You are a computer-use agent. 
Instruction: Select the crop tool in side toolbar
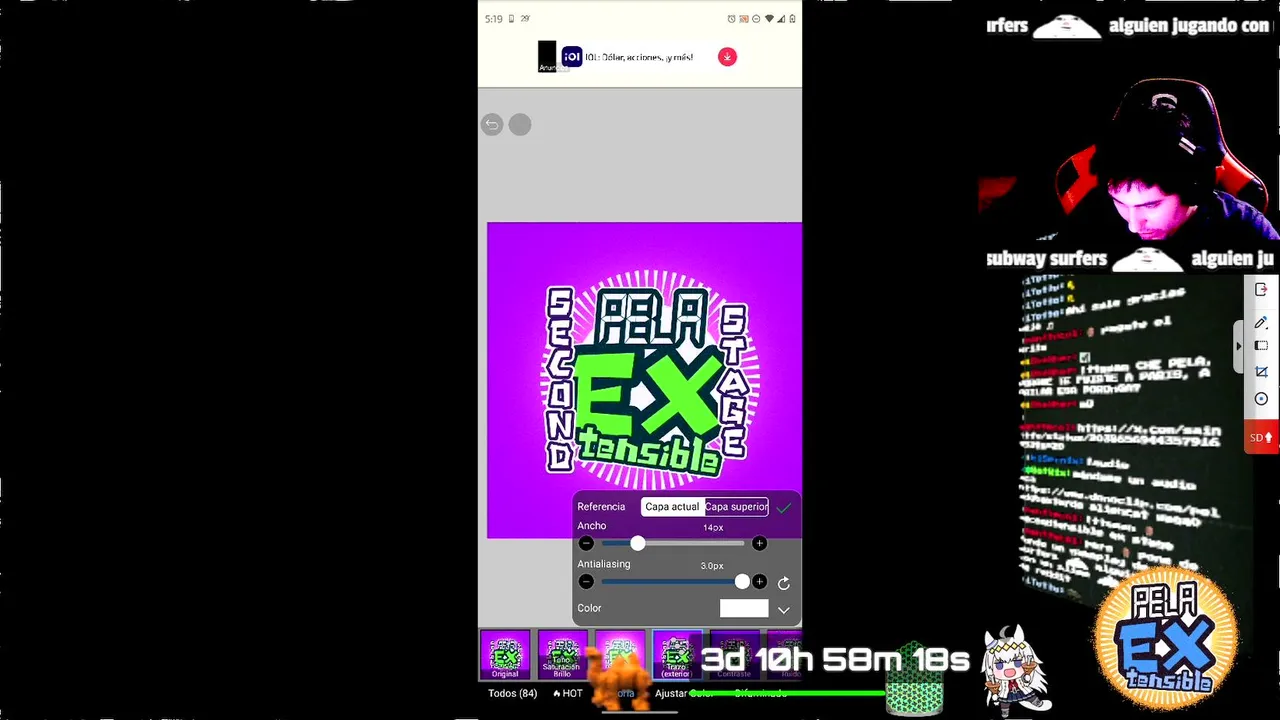[x=1261, y=372]
